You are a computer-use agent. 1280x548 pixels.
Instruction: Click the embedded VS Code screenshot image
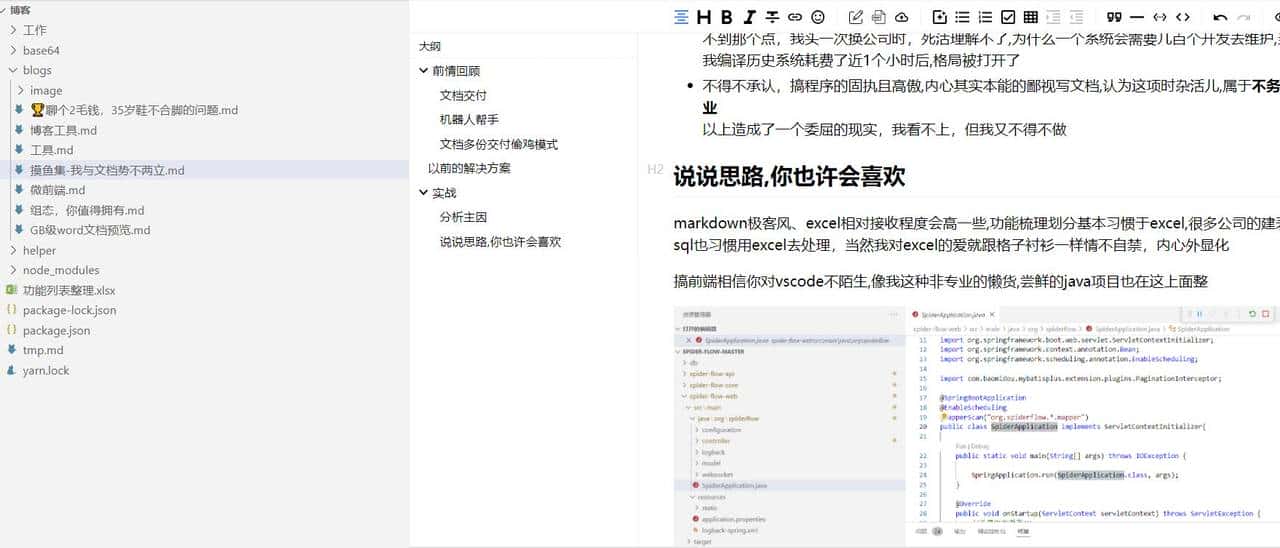976,424
